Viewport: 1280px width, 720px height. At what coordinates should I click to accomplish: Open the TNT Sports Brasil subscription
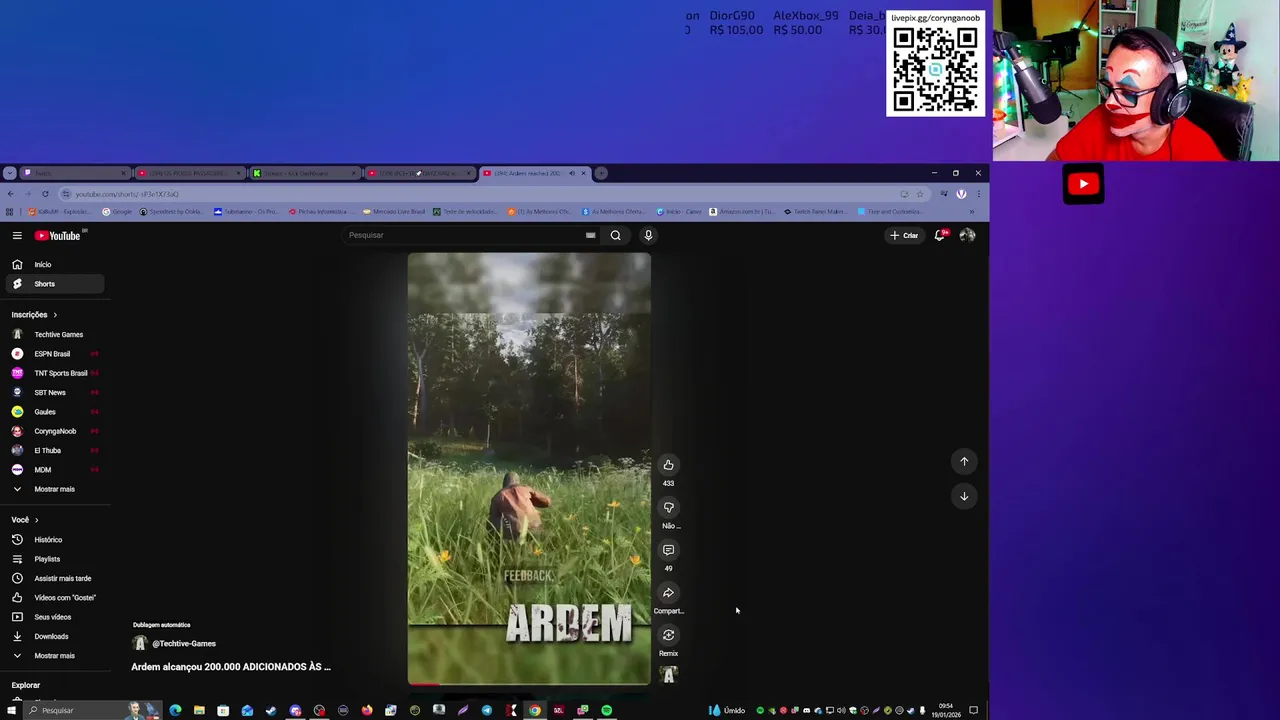click(x=55, y=373)
